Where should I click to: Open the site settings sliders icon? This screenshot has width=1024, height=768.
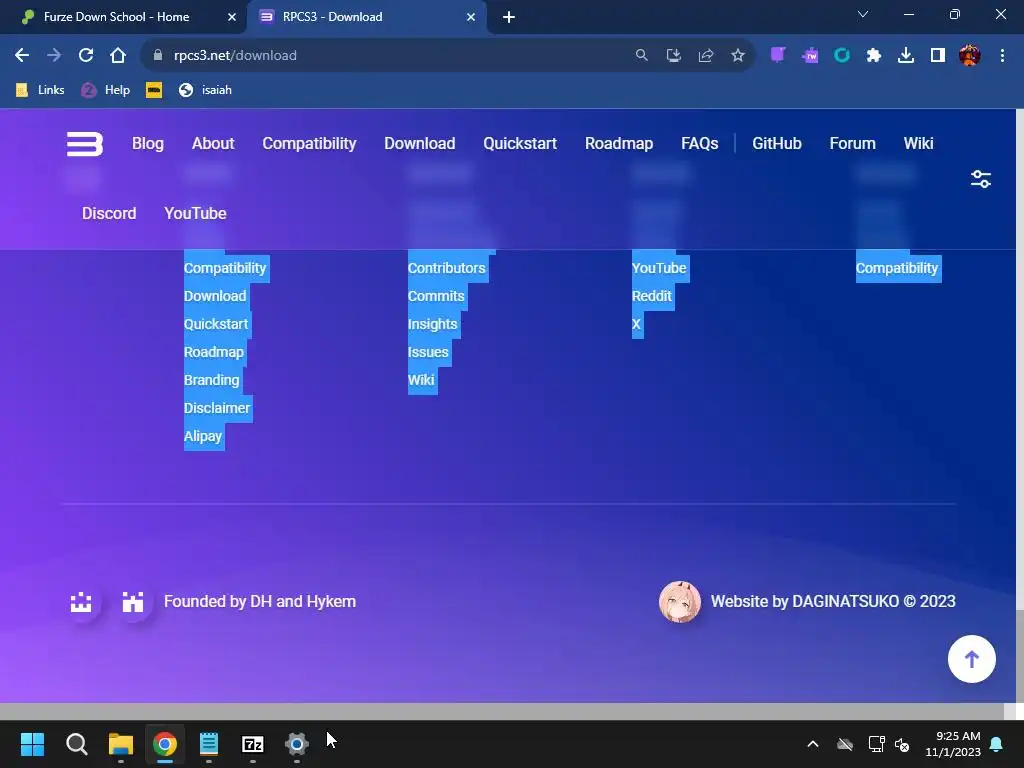(x=981, y=179)
